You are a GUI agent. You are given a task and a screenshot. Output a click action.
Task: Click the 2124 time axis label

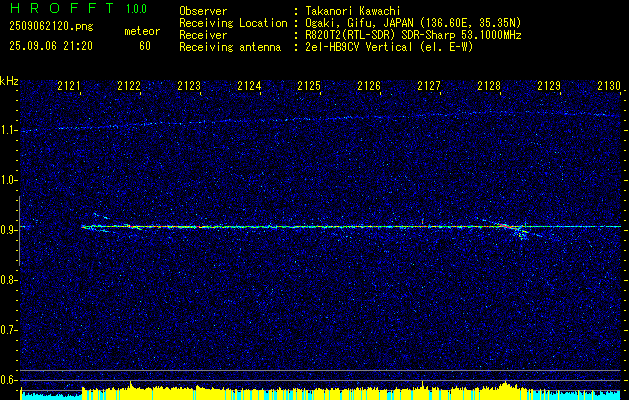(249, 86)
